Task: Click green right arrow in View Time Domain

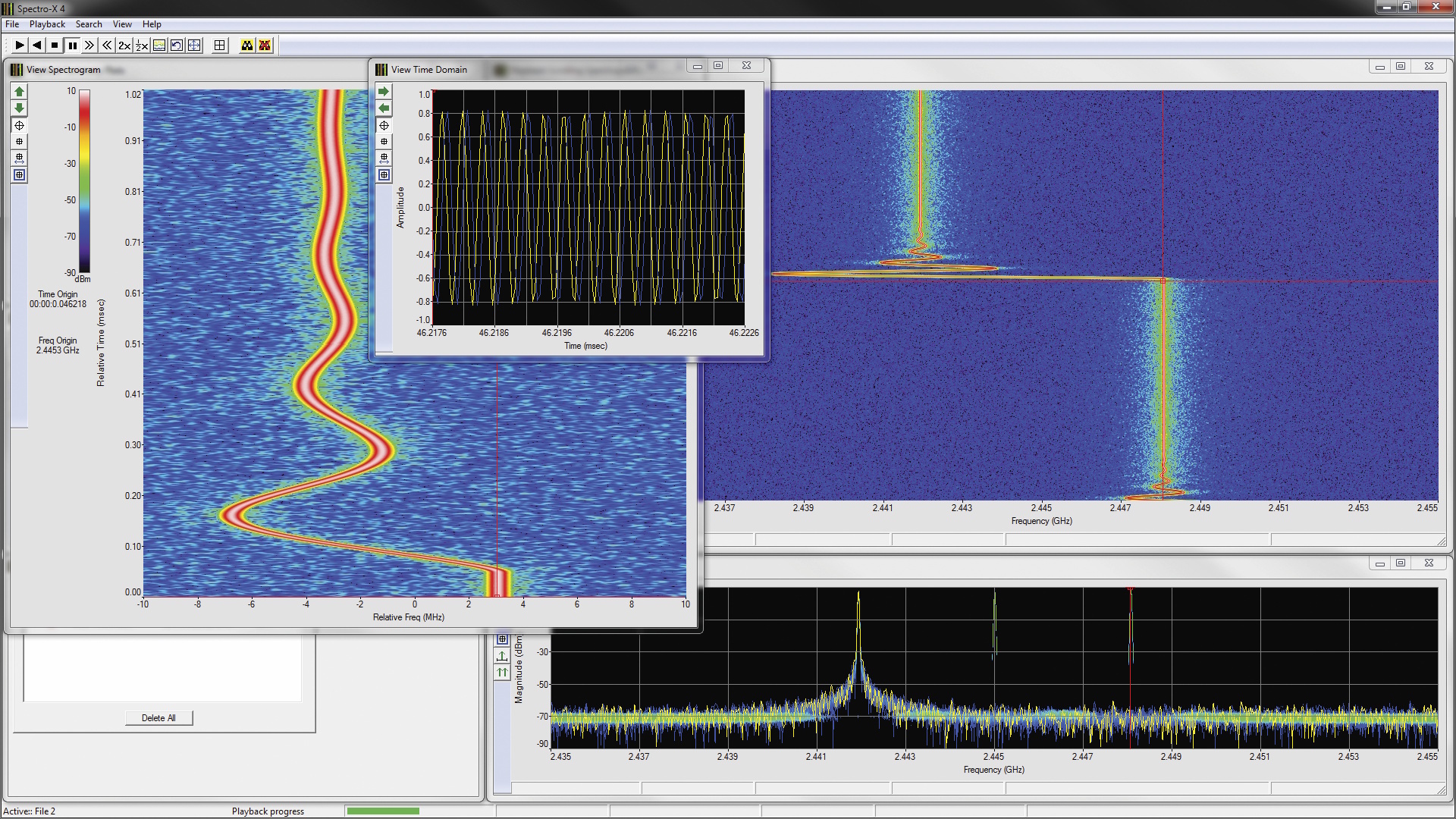Action: (x=384, y=92)
